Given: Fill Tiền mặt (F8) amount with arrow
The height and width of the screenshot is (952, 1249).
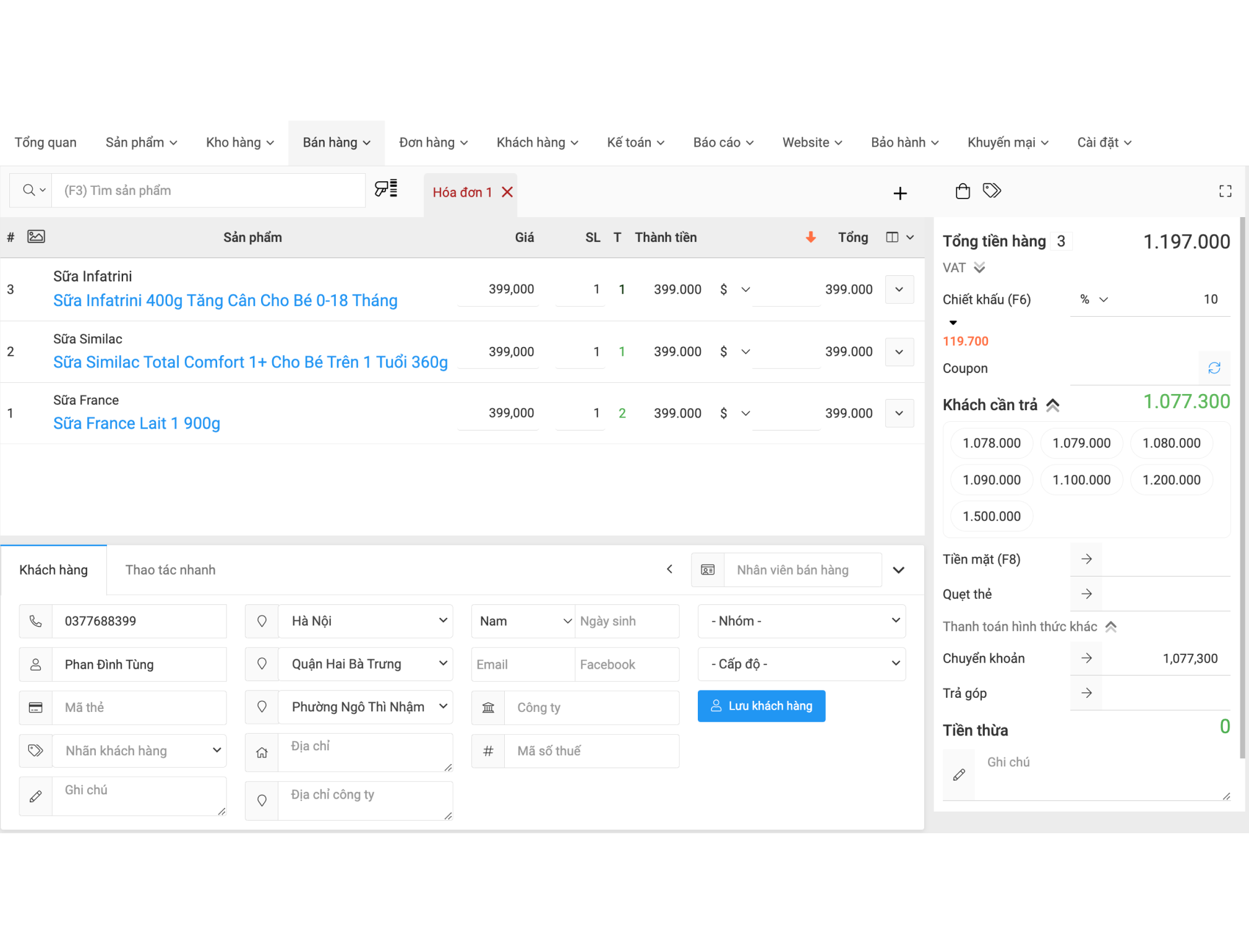Looking at the screenshot, I should 1086,559.
